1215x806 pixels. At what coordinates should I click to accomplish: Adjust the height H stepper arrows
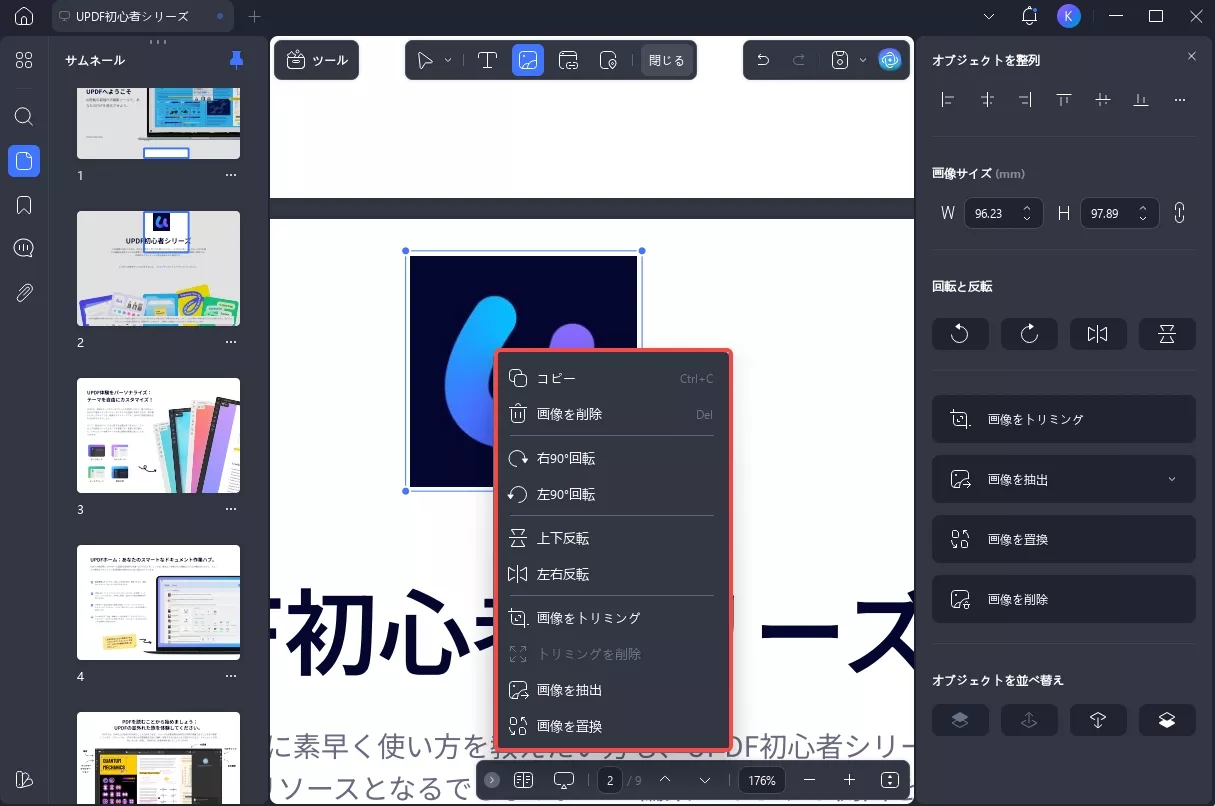(x=1142, y=213)
